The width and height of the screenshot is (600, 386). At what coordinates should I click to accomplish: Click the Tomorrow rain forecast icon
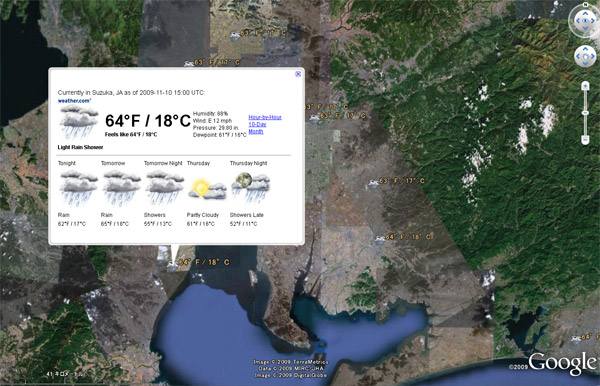point(121,187)
